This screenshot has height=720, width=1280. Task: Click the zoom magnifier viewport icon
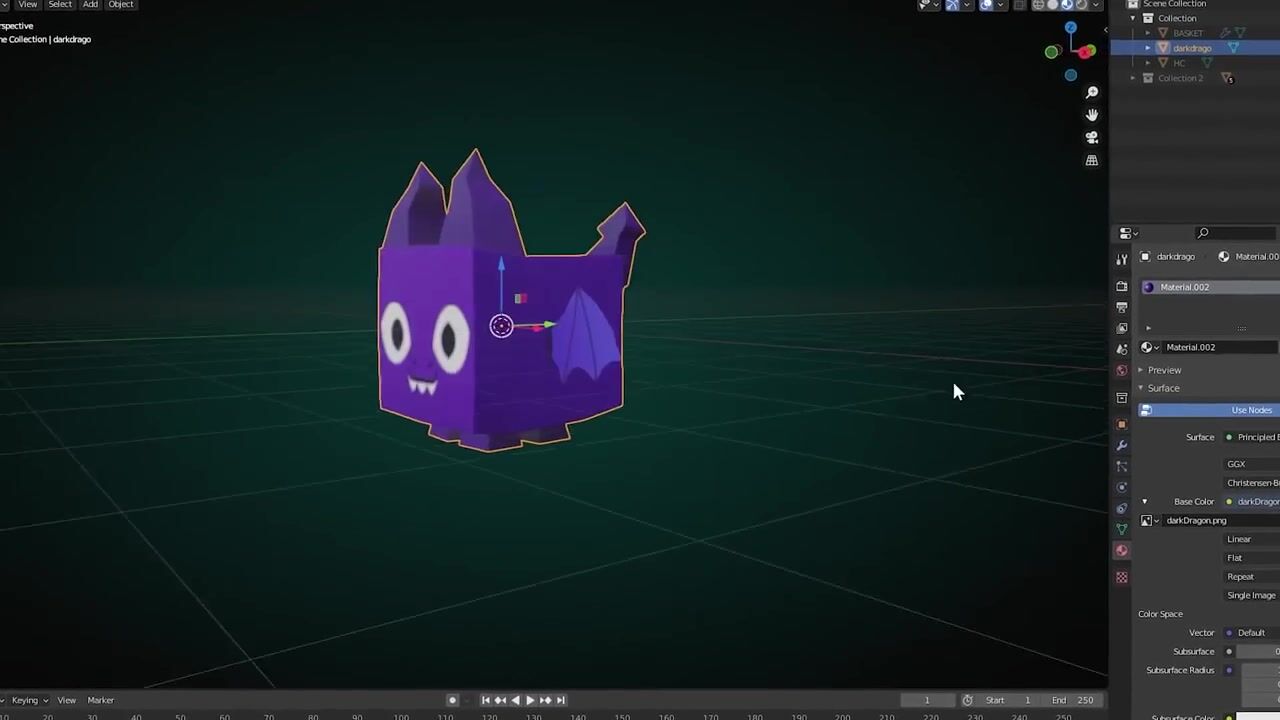click(1092, 92)
